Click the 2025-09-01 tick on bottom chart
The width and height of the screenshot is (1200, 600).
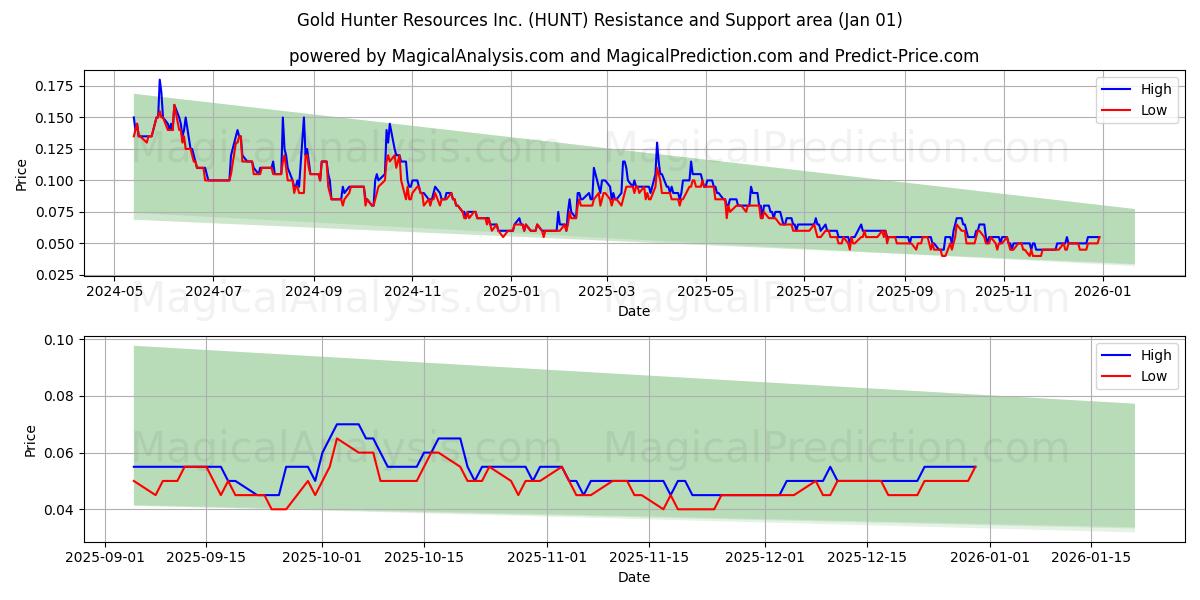click(x=103, y=557)
